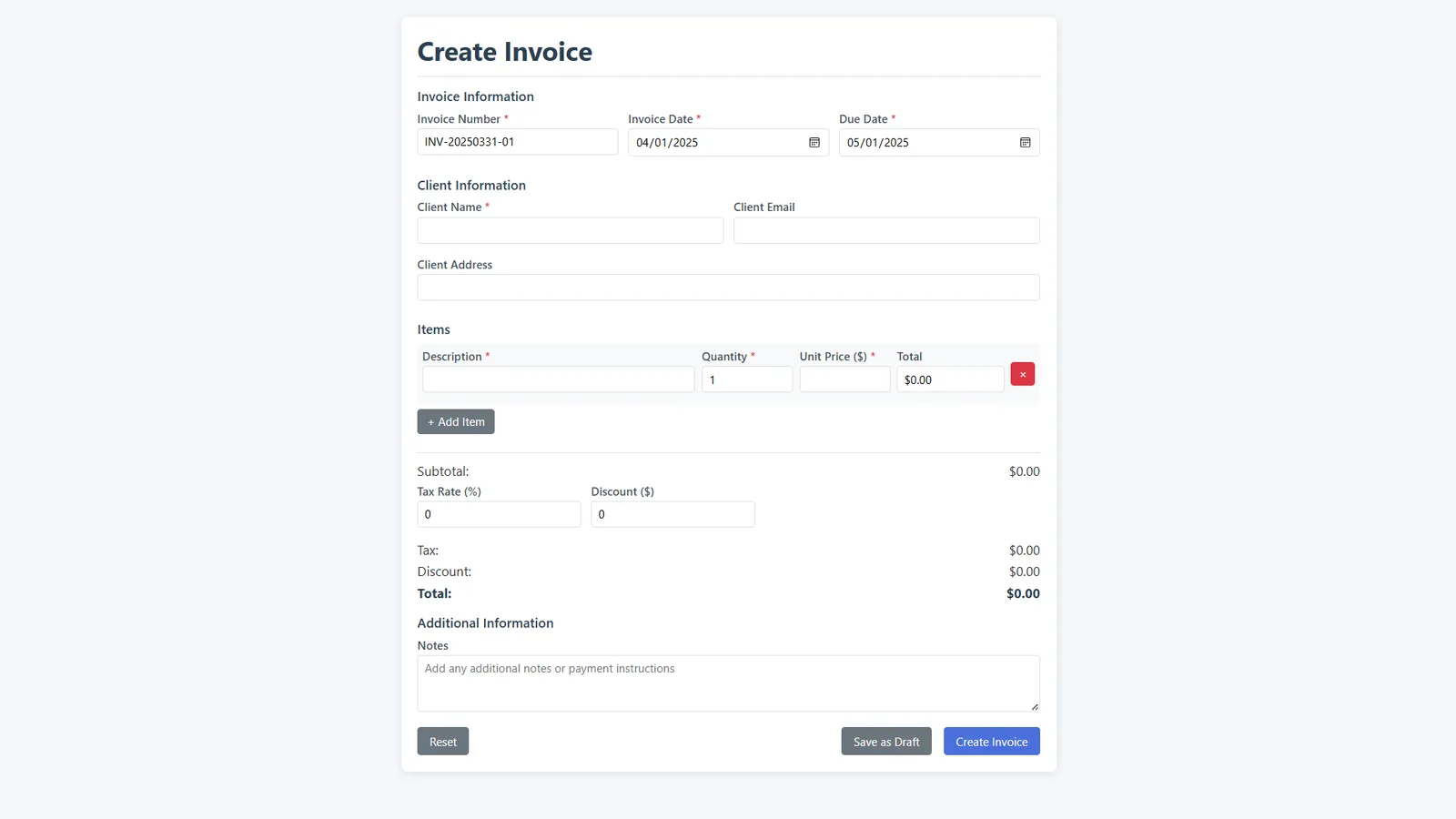The image size is (1456, 819).
Task: Click the 'Additional Information' section title
Action: [485, 623]
